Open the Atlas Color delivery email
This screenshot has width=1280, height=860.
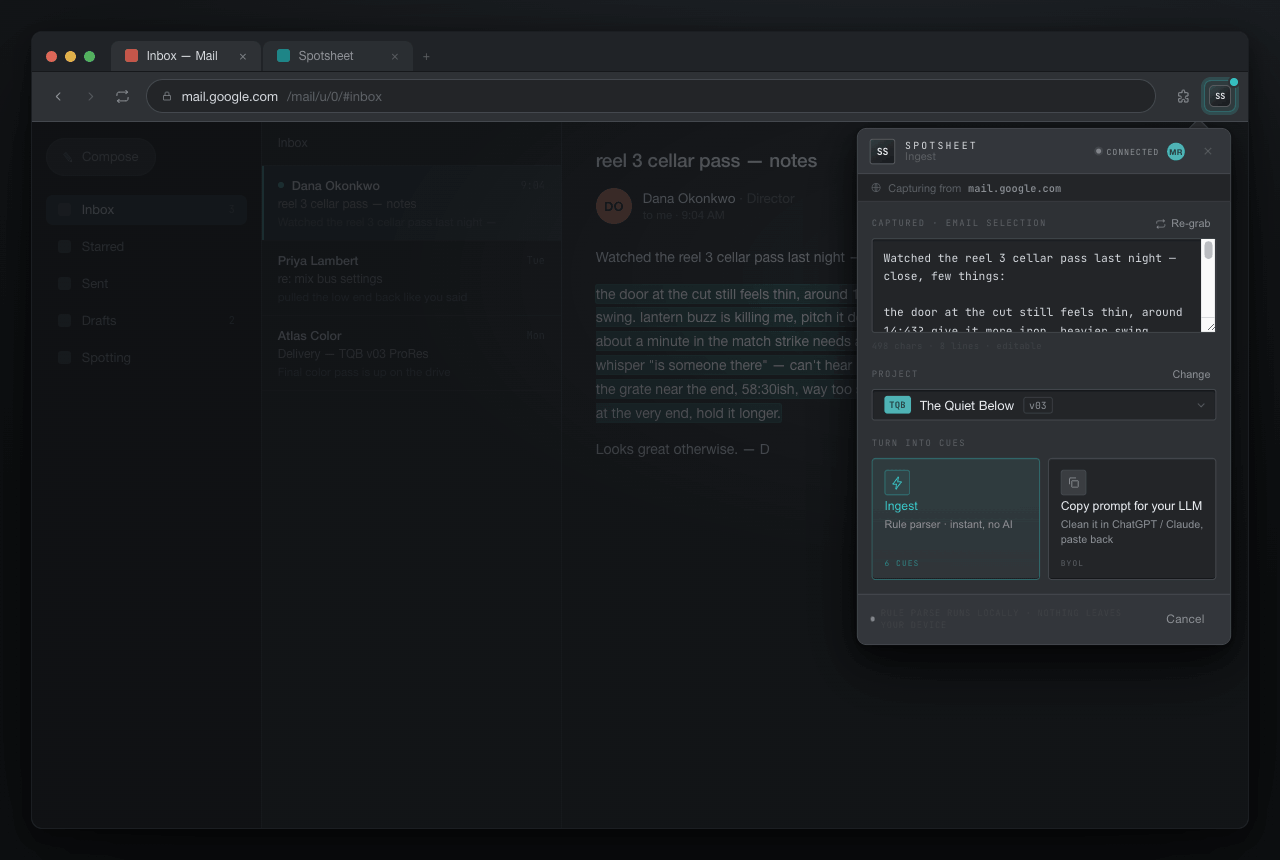[411, 353]
